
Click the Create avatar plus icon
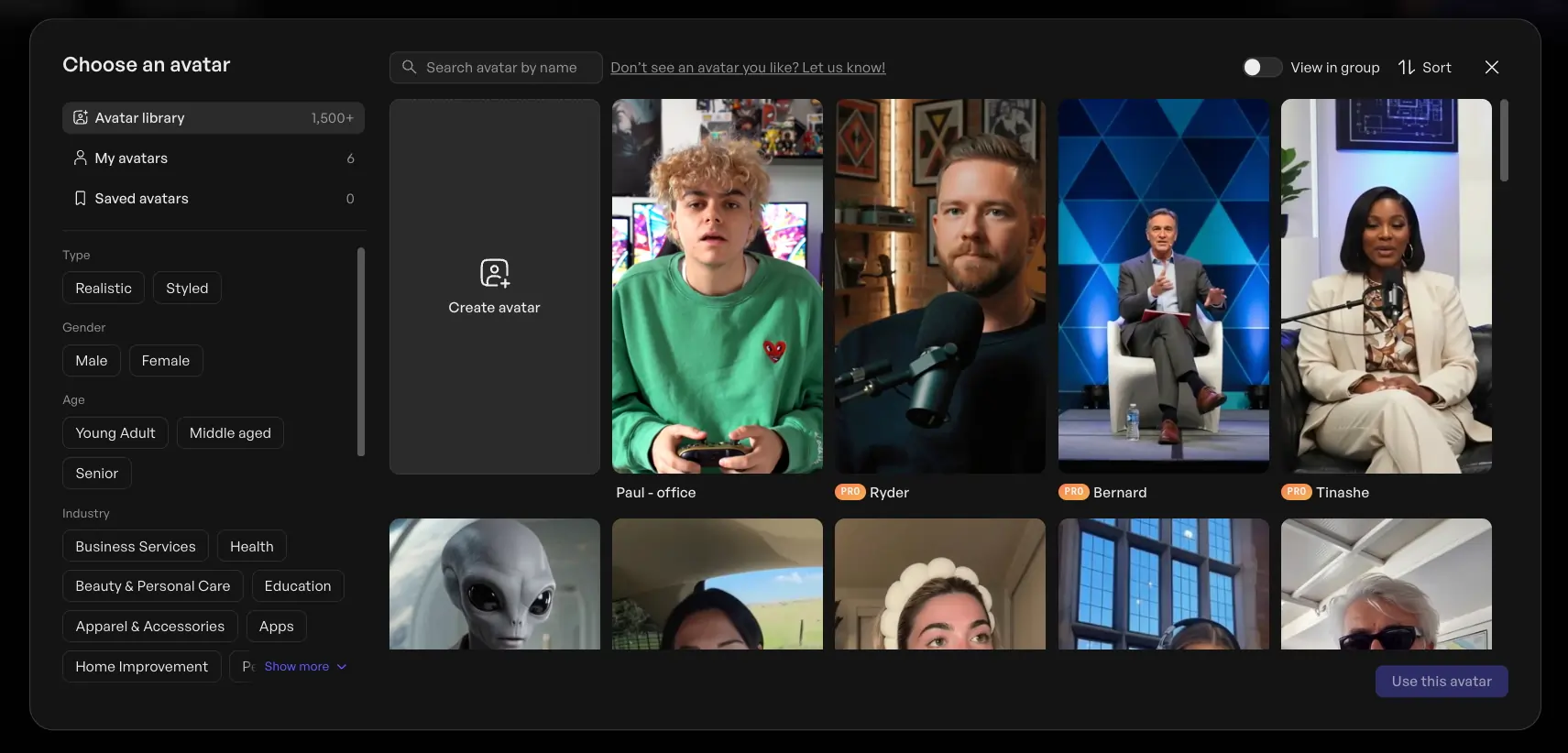point(495,273)
